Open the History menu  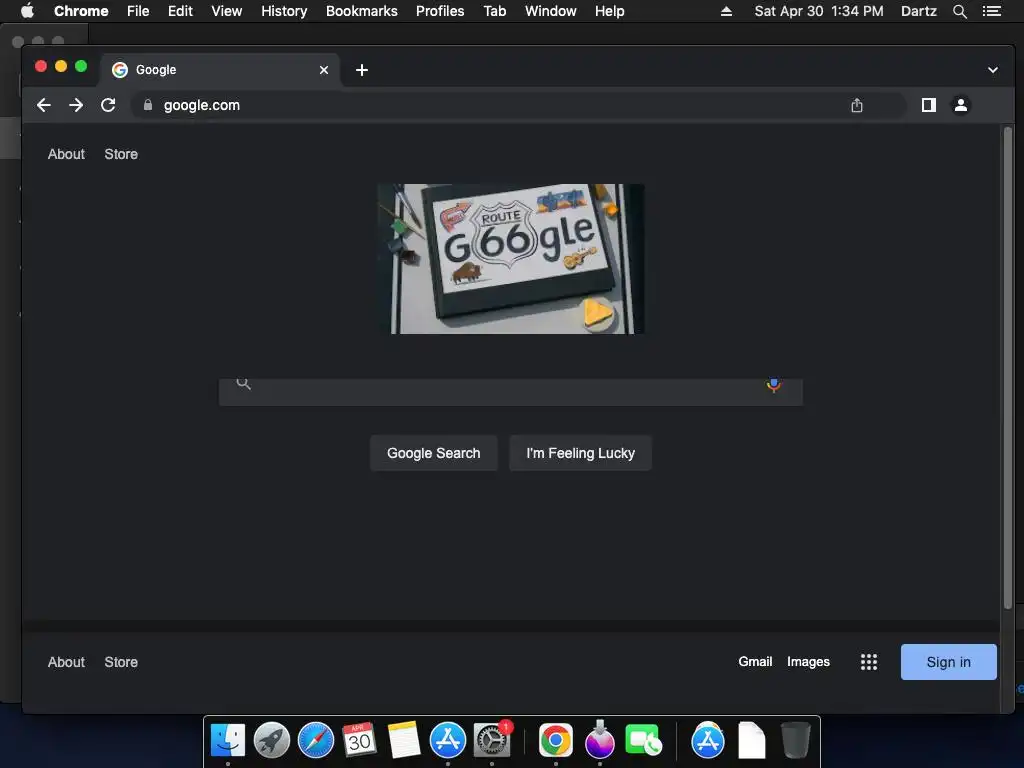point(284,11)
